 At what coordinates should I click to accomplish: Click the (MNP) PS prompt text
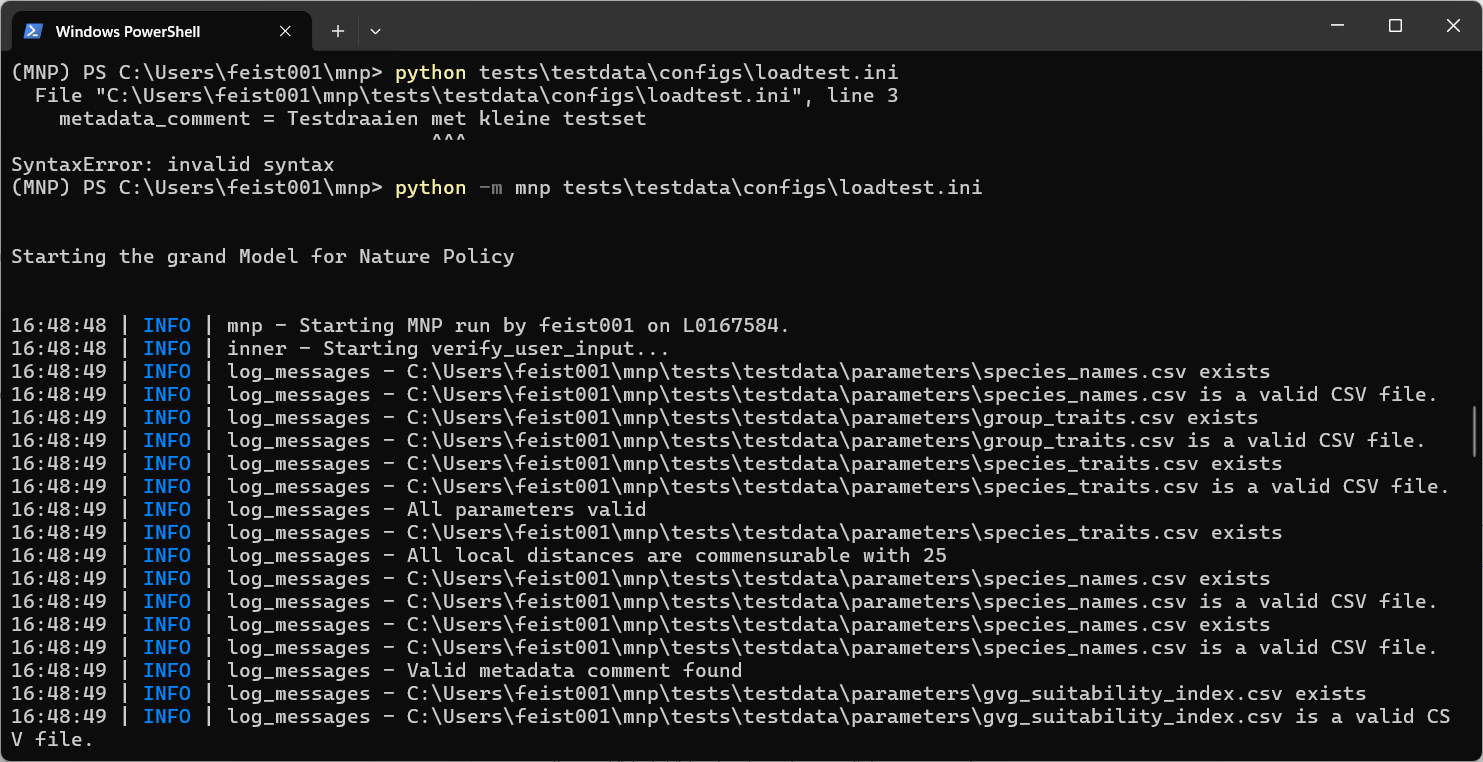pos(60,187)
